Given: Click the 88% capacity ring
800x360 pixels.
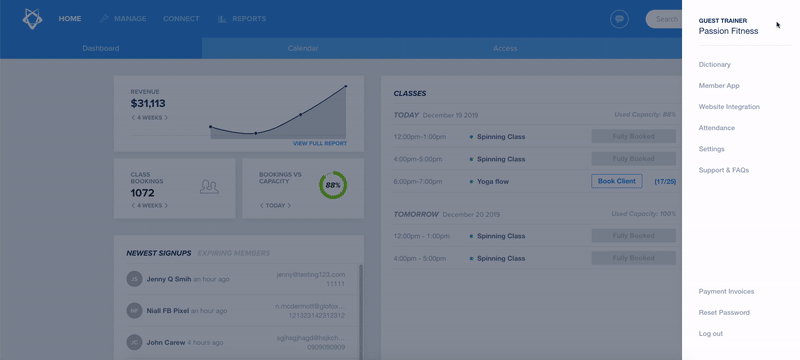Looking at the screenshot, I should tap(333, 185).
